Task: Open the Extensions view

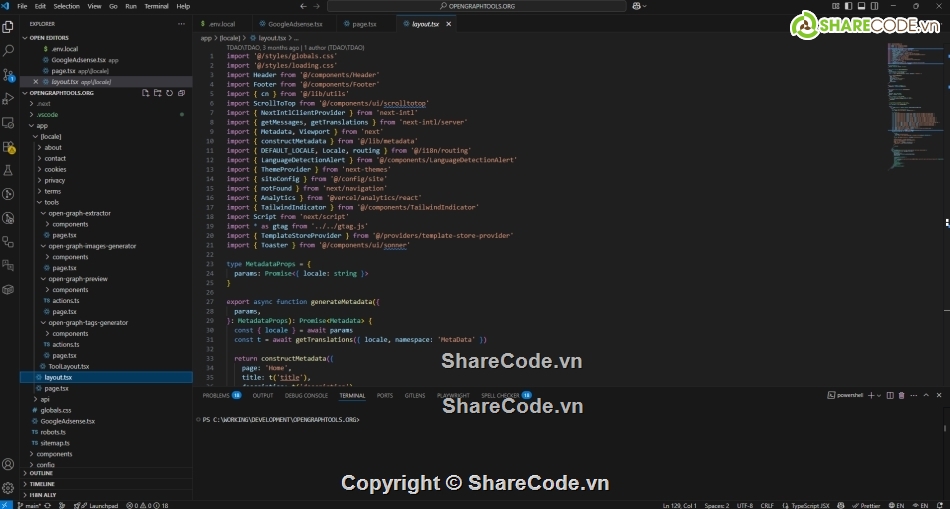Action: pos(8,147)
